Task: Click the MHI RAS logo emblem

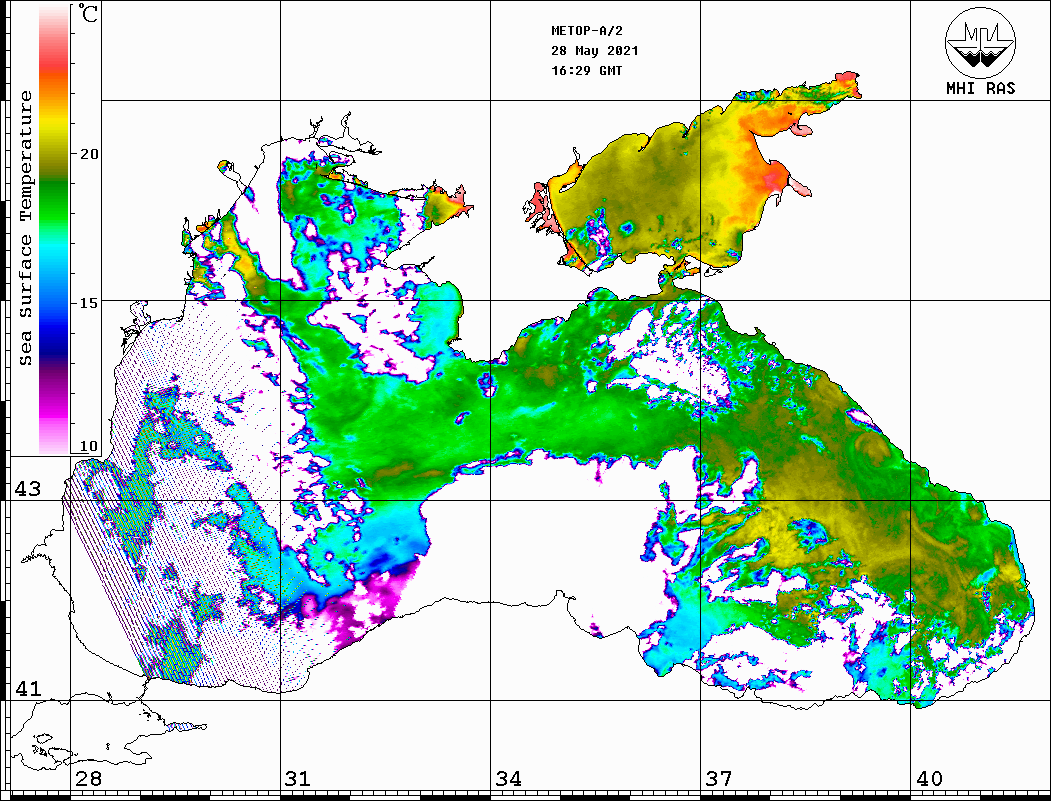Action: tap(980, 42)
